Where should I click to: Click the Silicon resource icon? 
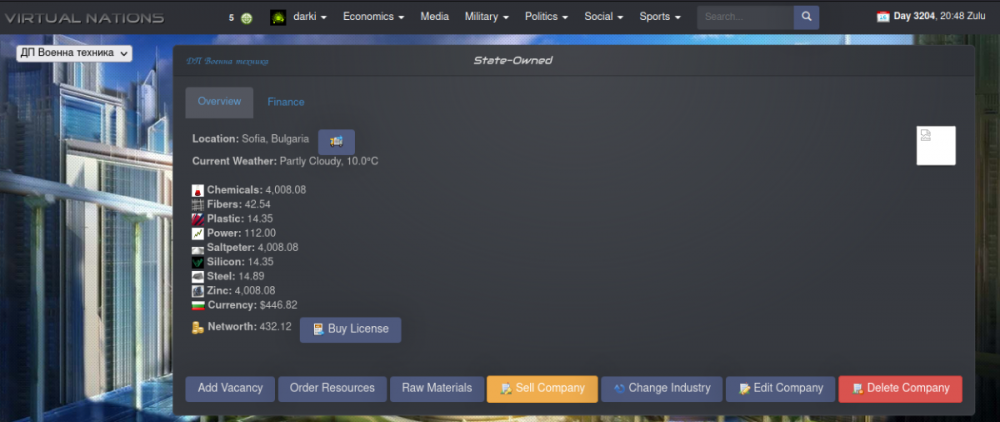[x=198, y=262]
